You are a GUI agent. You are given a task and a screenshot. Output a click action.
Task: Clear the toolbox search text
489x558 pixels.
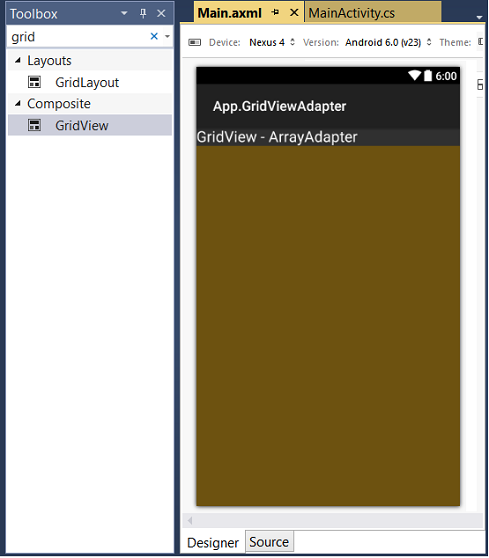click(154, 36)
